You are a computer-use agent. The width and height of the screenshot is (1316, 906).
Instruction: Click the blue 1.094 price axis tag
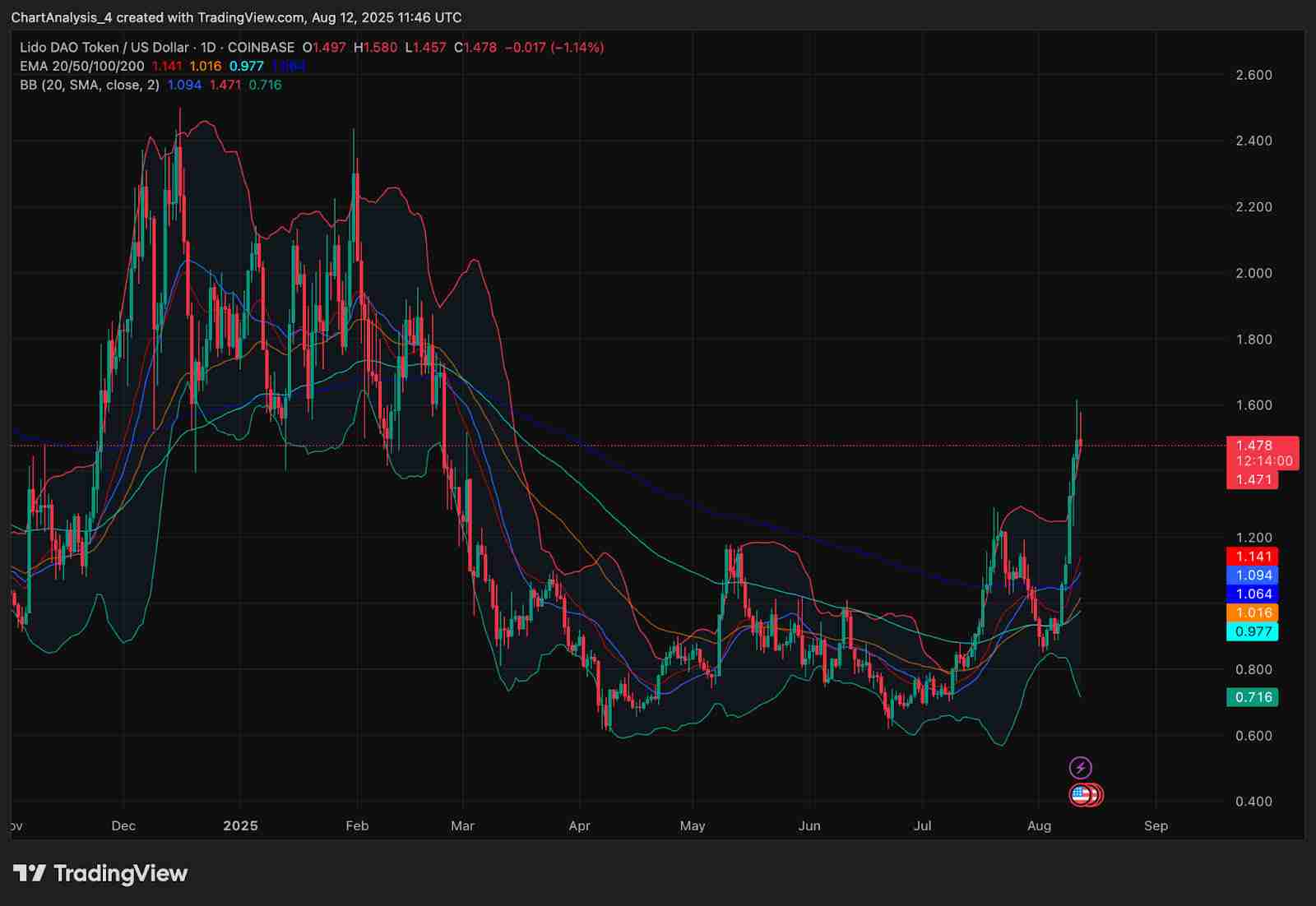tap(1252, 575)
